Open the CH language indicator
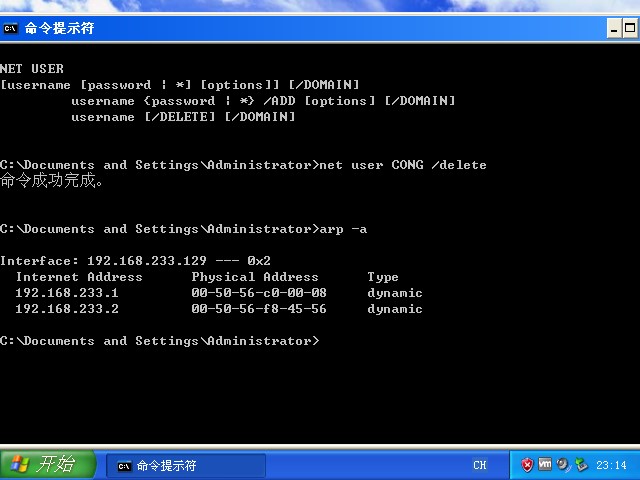640x480 pixels. pos(480,465)
